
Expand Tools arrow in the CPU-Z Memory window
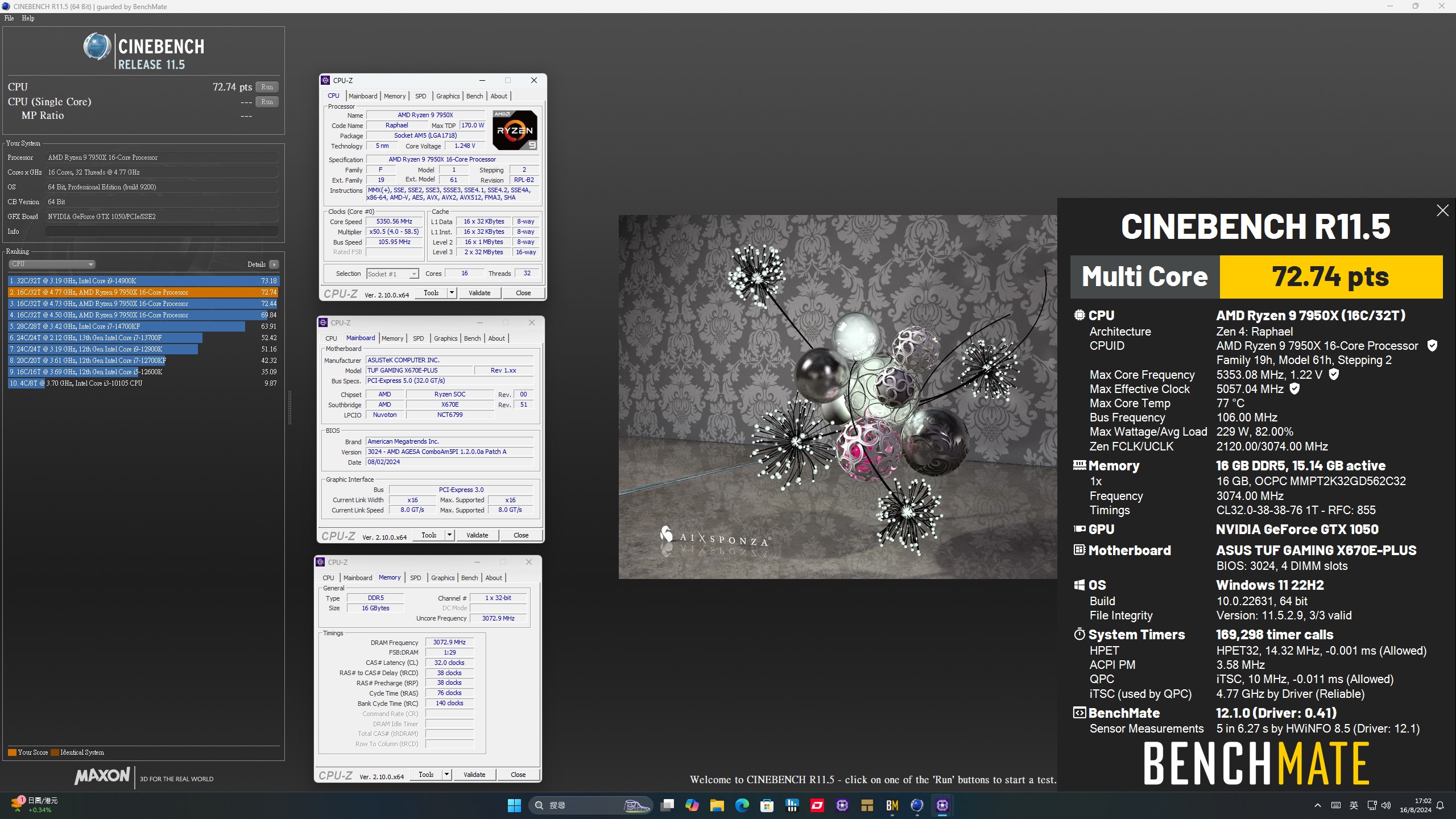pos(446,775)
